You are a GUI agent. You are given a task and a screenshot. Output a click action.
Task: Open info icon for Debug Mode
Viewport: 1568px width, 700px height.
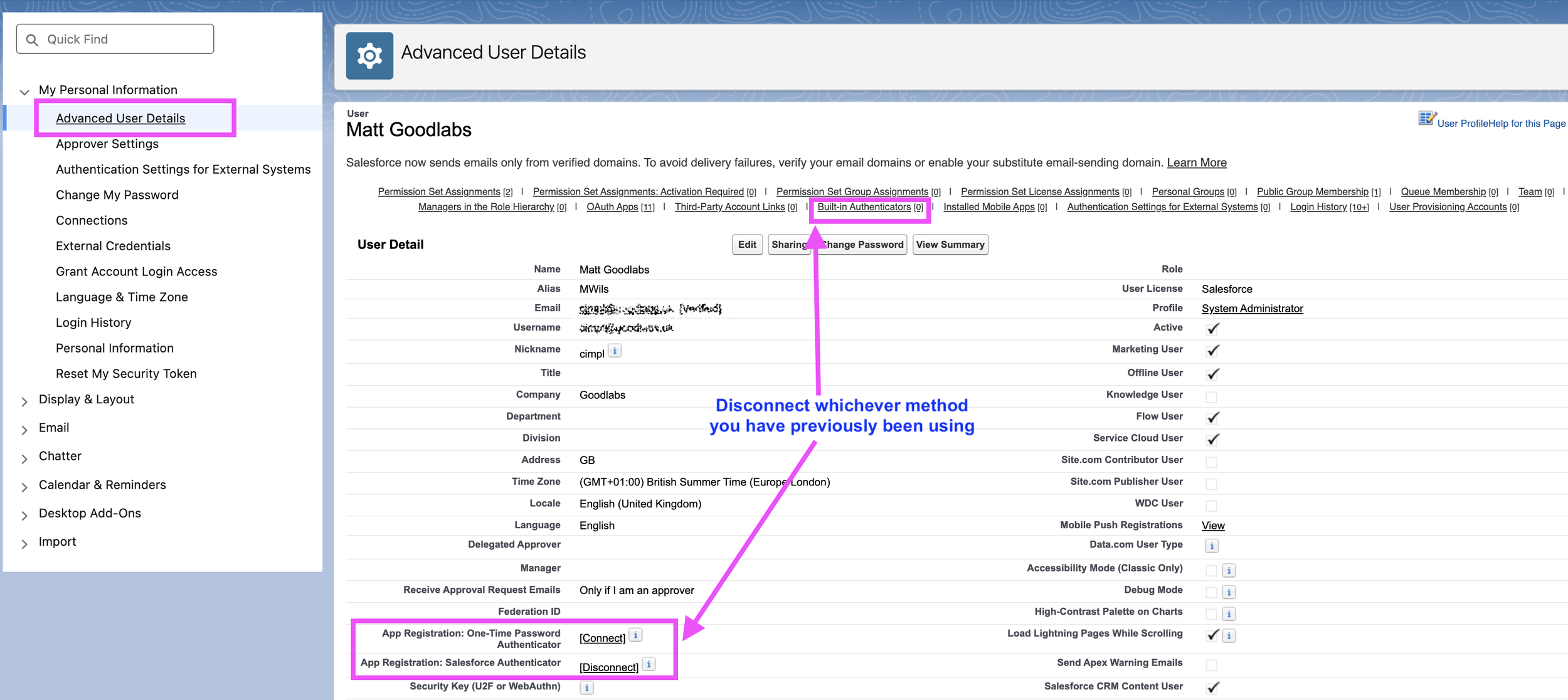click(1229, 592)
